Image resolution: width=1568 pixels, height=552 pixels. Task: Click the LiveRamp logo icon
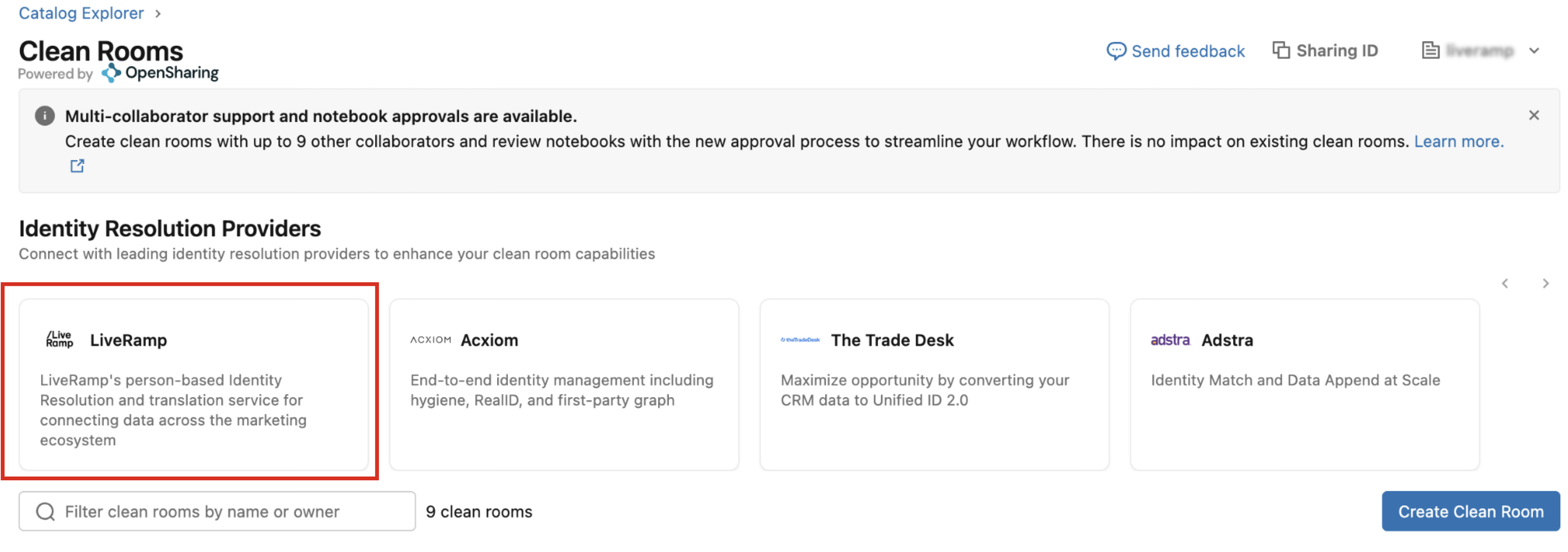pyautogui.click(x=60, y=339)
